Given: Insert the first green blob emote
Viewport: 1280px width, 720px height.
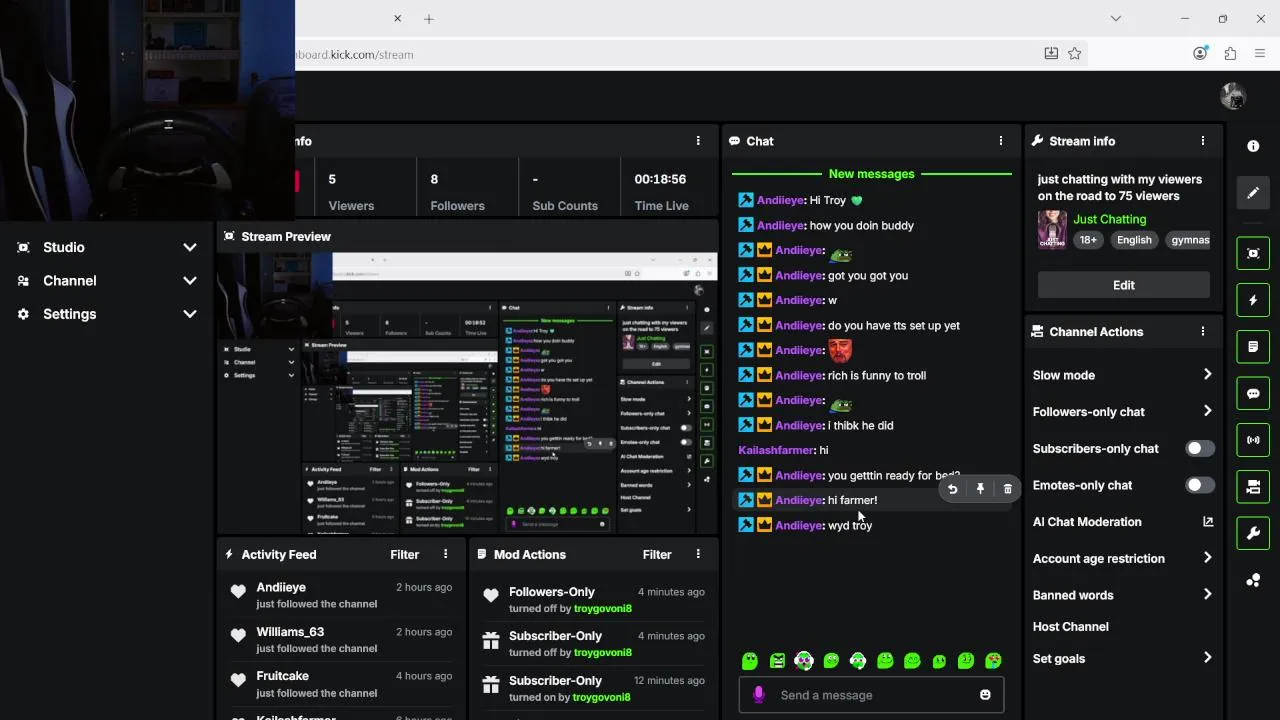Looking at the screenshot, I should tap(750, 661).
